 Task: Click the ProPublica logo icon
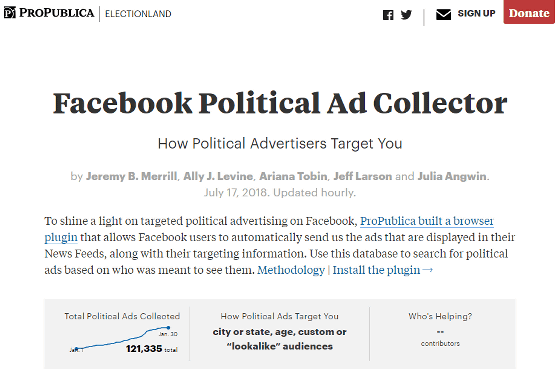[x=10, y=13]
